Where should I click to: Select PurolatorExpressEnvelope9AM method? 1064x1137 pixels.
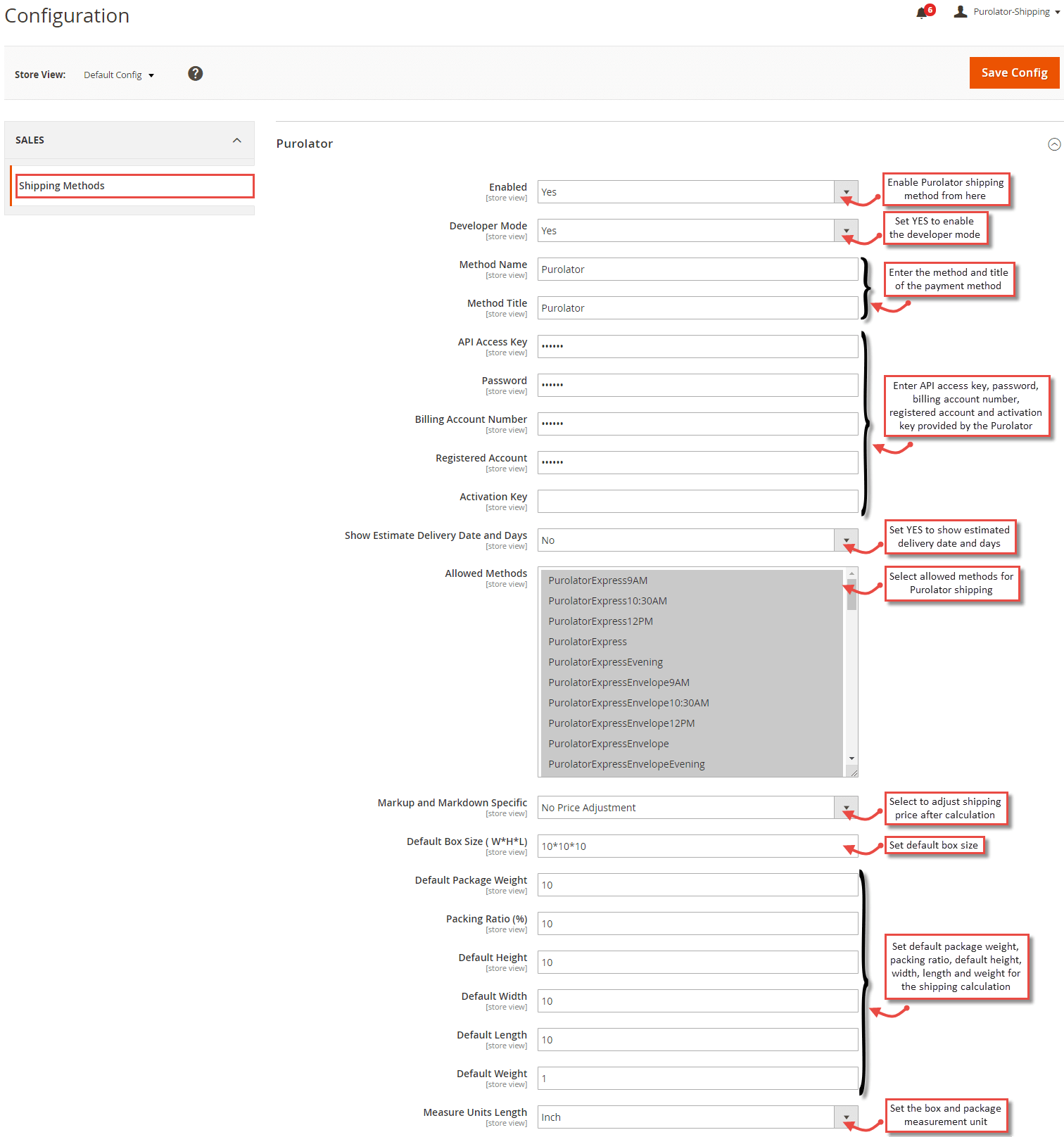(x=692, y=682)
